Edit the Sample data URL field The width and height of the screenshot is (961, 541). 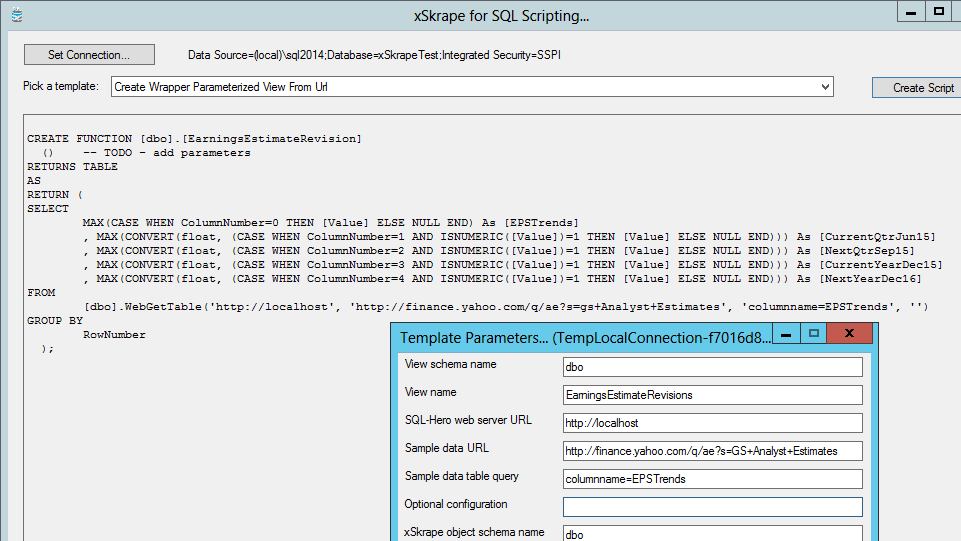(713, 451)
